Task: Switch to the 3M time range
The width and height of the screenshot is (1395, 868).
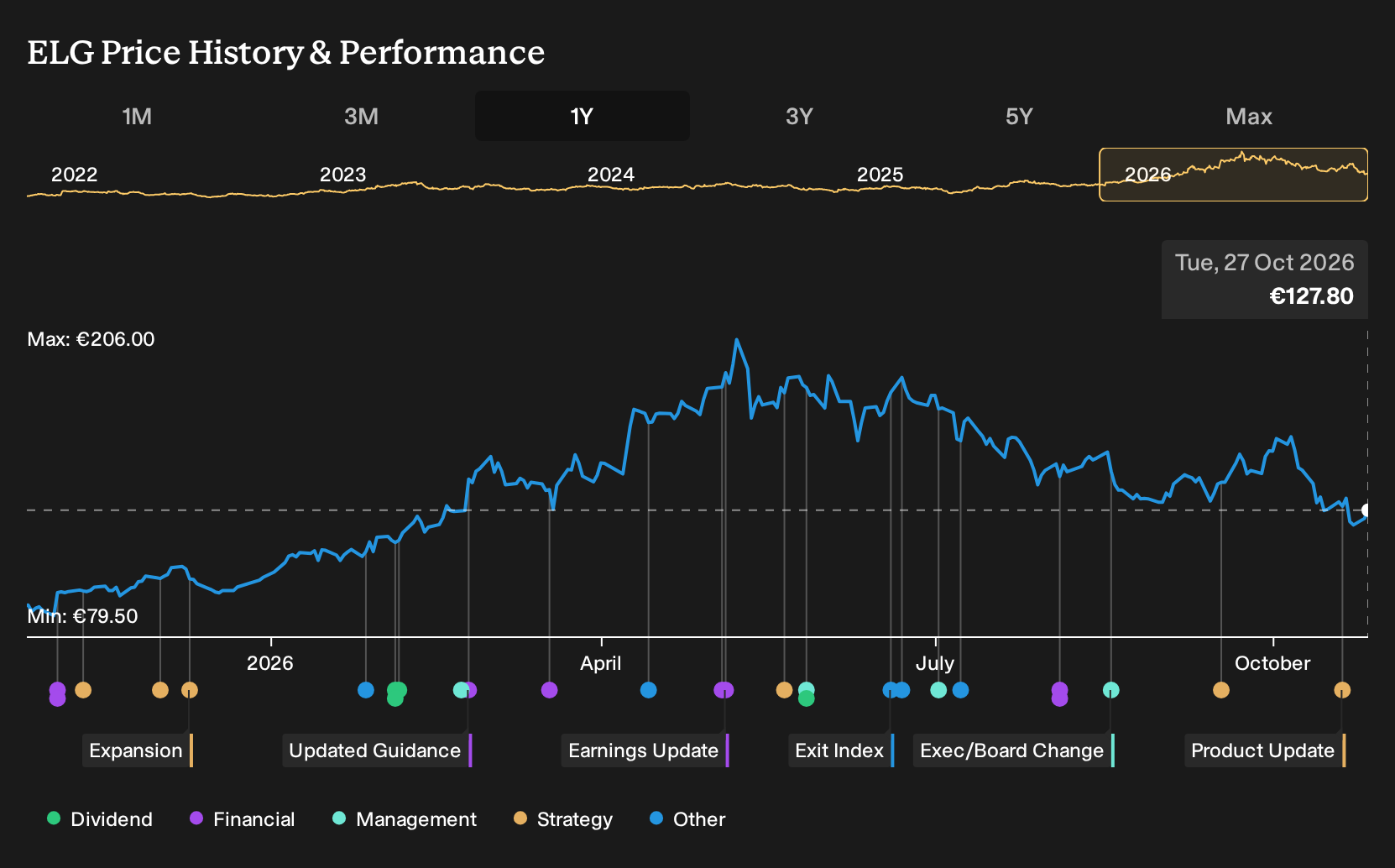Action: pyautogui.click(x=361, y=116)
